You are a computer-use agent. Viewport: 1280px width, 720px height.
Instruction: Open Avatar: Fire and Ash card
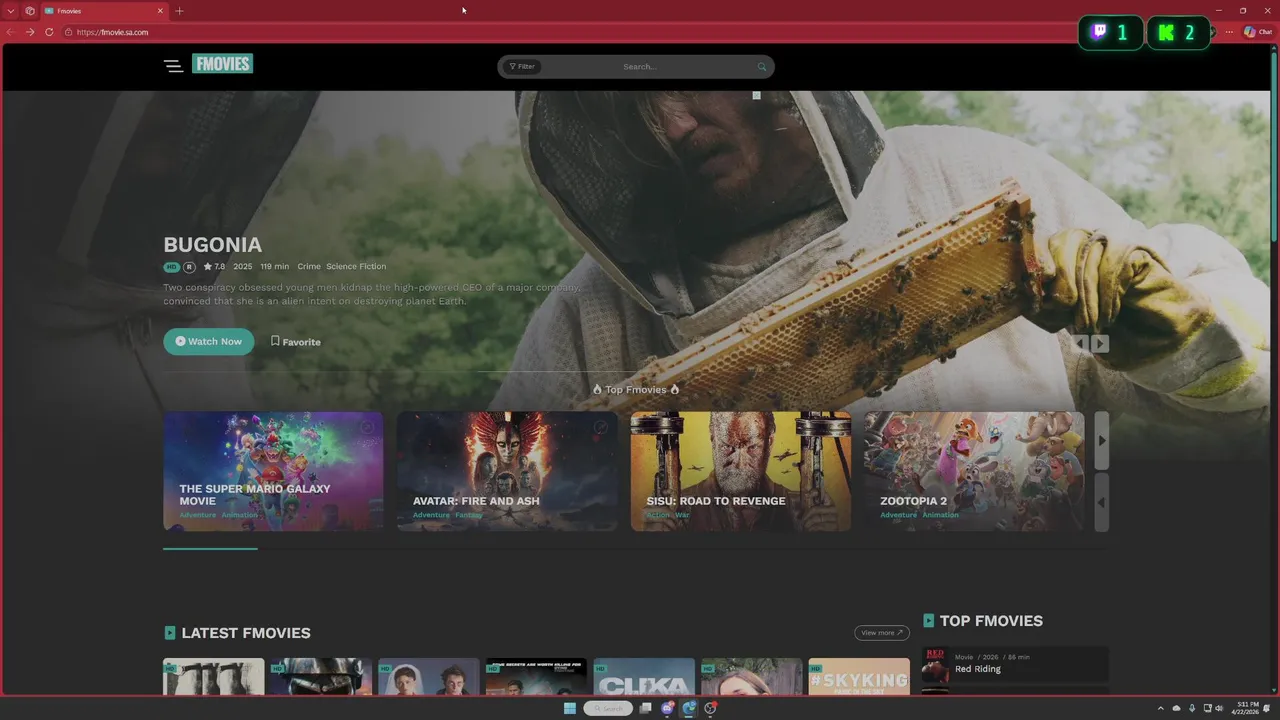[x=507, y=471]
